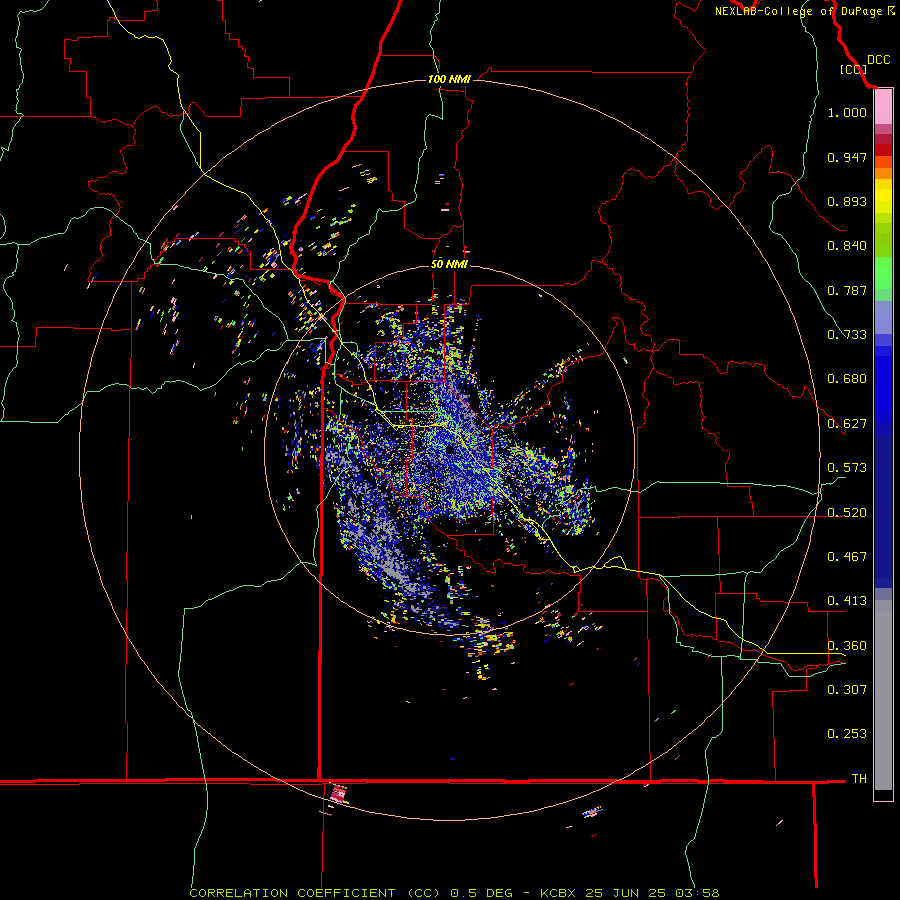Click the 100 NMI range ring label

tap(449, 79)
